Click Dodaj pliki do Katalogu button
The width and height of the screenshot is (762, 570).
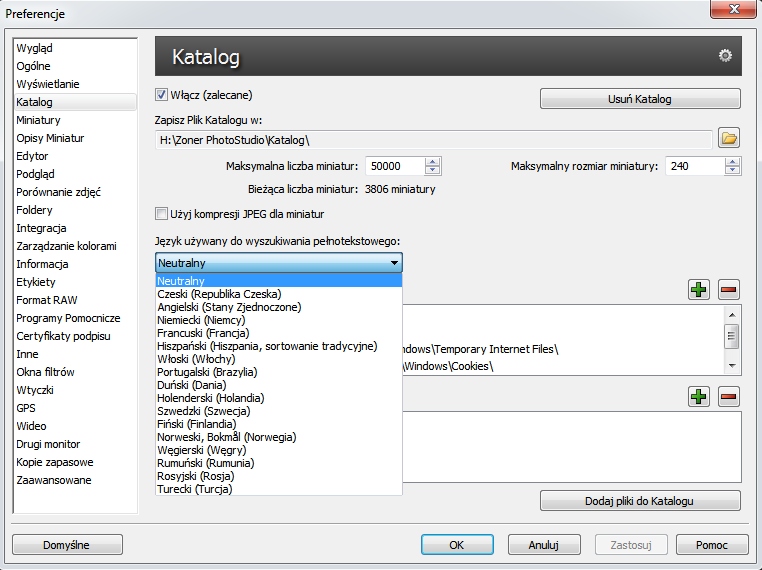pos(640,501)
